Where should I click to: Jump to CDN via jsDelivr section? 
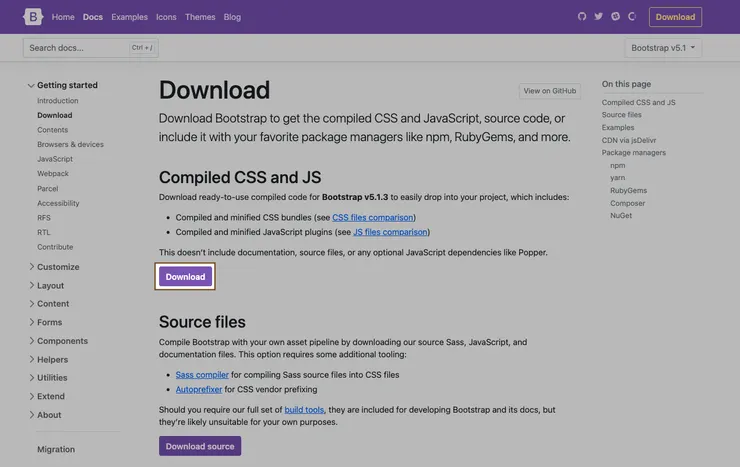coord(629,140)
